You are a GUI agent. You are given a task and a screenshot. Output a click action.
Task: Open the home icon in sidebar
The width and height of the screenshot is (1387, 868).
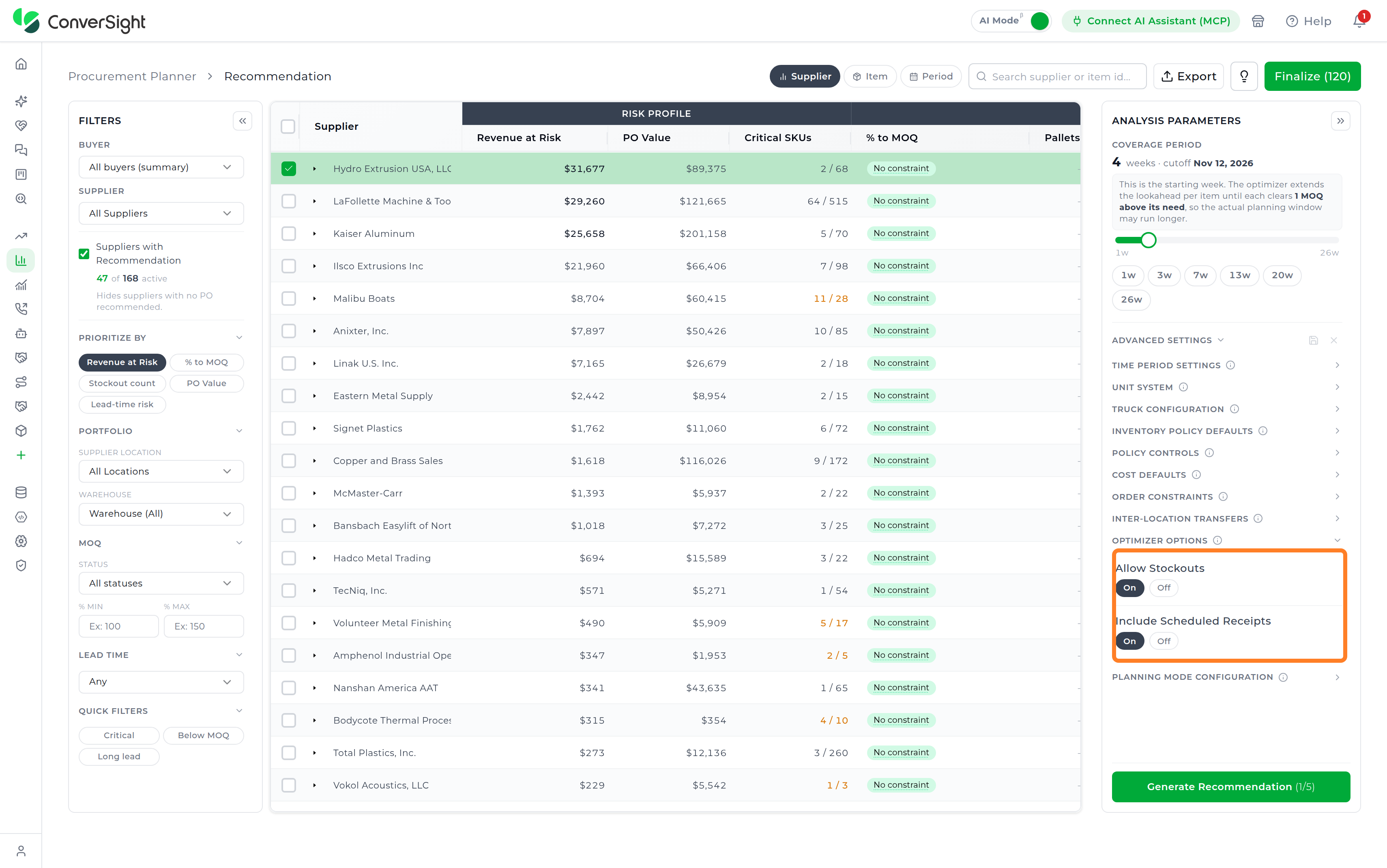(21, 64)
